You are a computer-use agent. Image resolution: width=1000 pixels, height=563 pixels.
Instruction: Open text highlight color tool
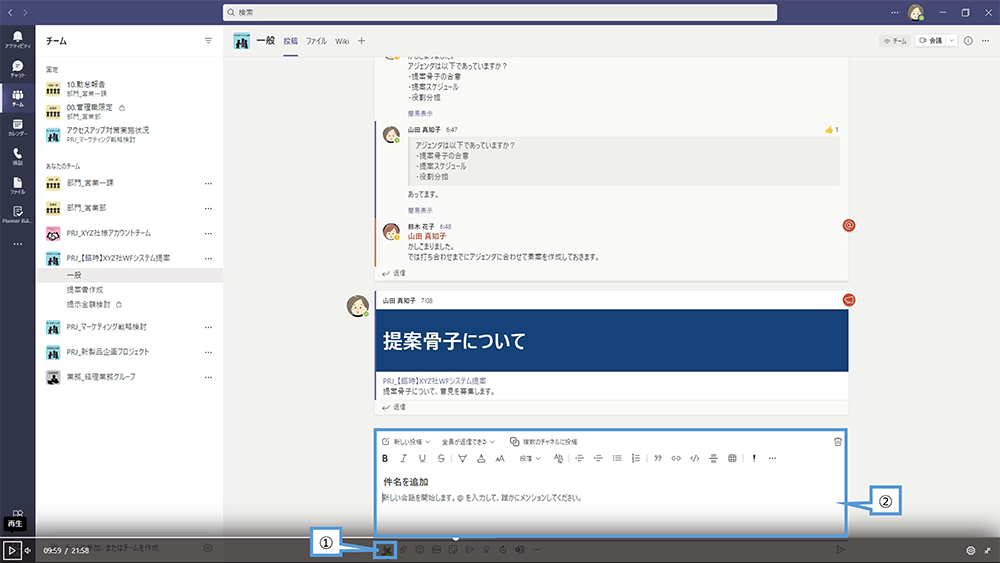pyautogui.click(x=462, y=458)
